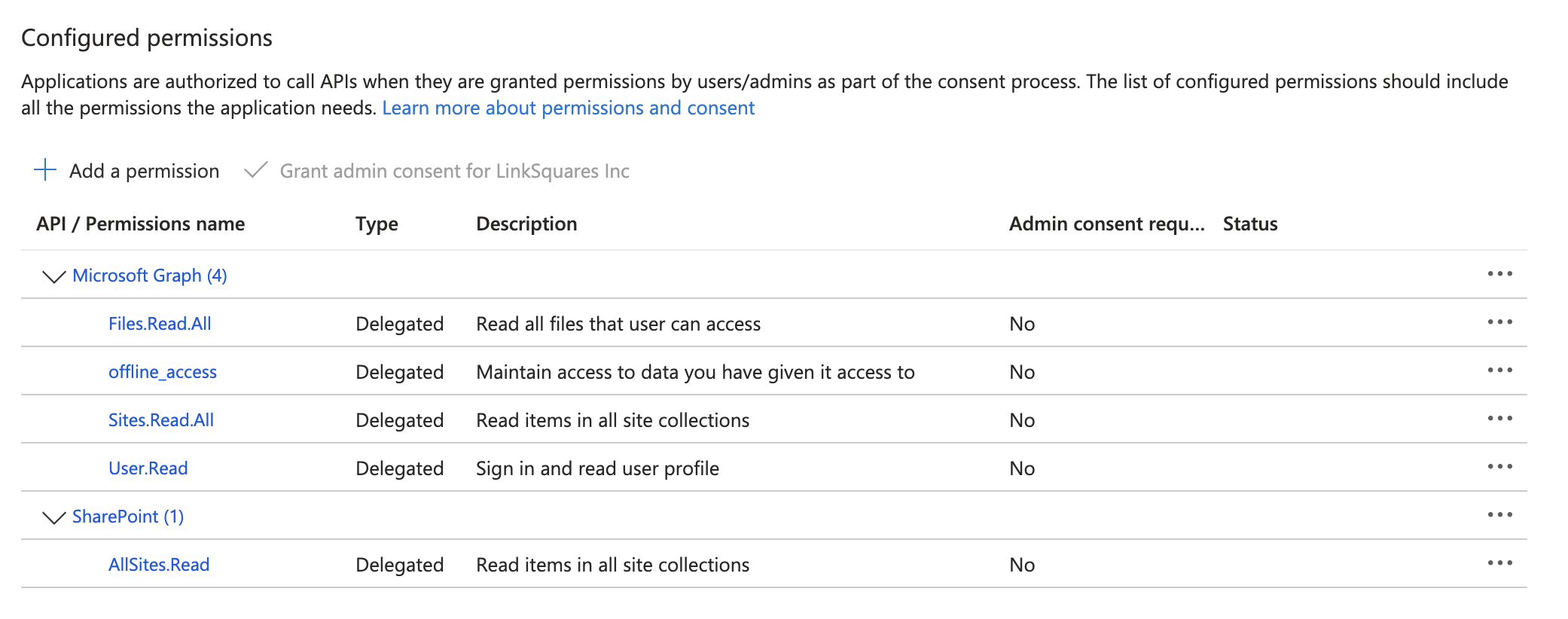Open the ellipsis menu for offline_access
This screenshot has width=1568, height=619.
[x=1499, y=370]
